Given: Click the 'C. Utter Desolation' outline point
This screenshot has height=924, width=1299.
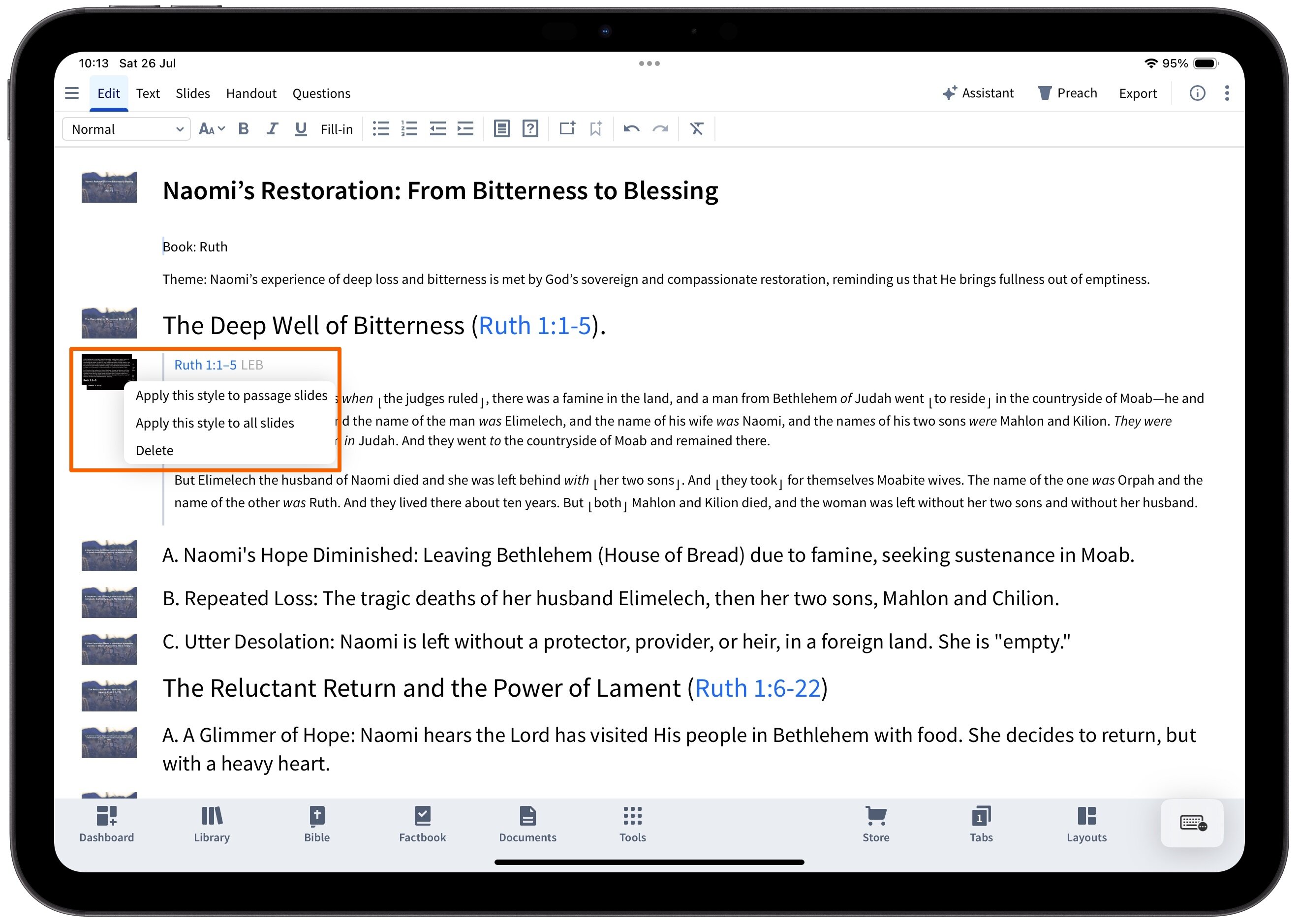Looking at the screenshot, I should click(x=616, y=642).
